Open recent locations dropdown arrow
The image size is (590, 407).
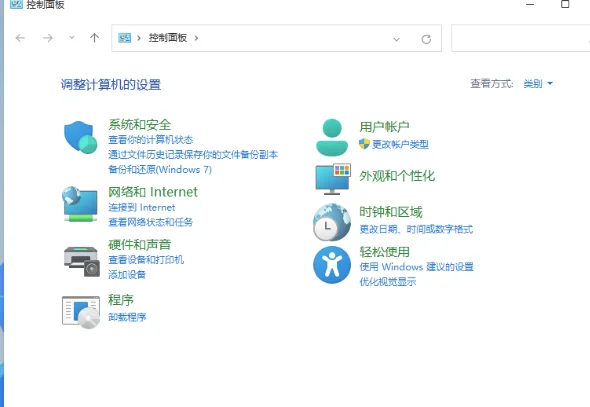[71, 38]
